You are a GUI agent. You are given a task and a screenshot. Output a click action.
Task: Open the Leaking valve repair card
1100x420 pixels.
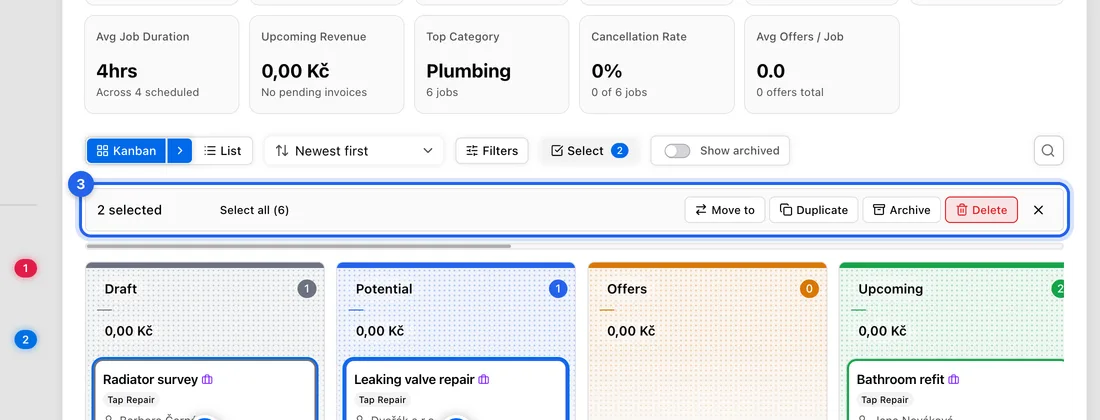pyautogui.click(x=456, y=389)
